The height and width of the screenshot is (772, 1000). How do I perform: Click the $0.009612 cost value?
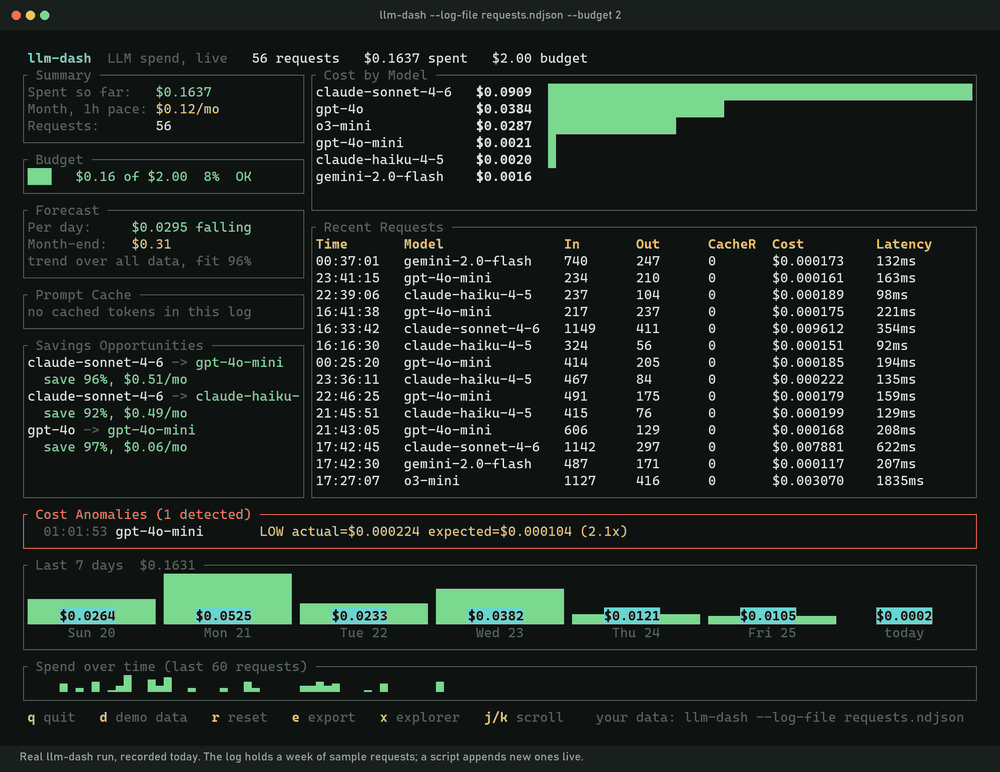tap(807, 329)
